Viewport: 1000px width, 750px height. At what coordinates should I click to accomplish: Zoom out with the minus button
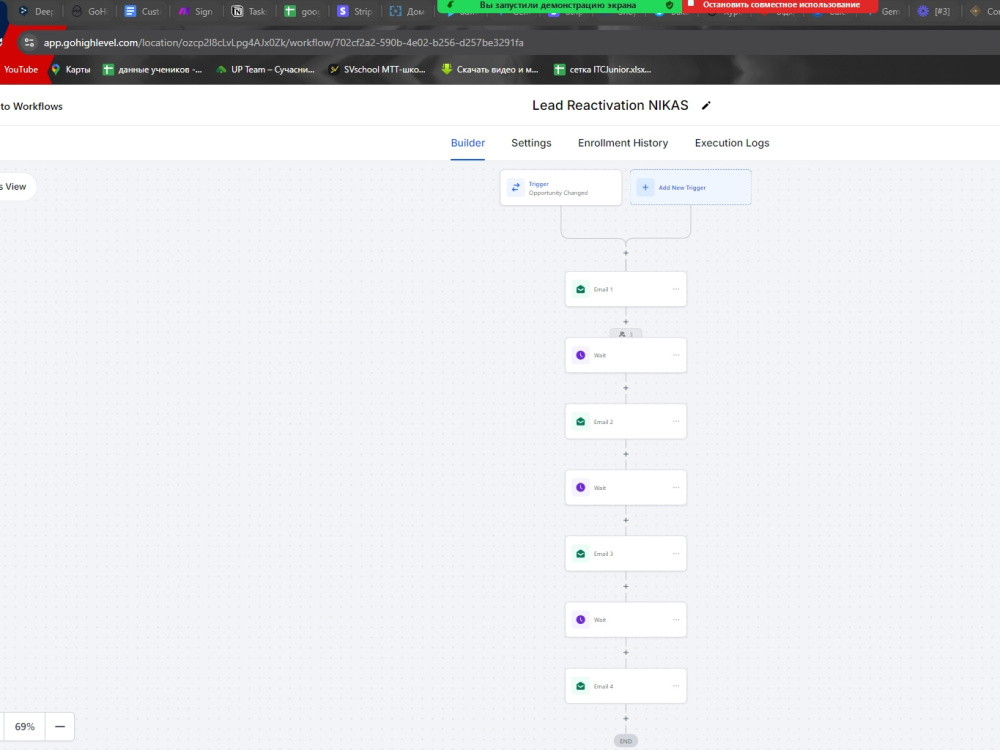tap(60, 726)
